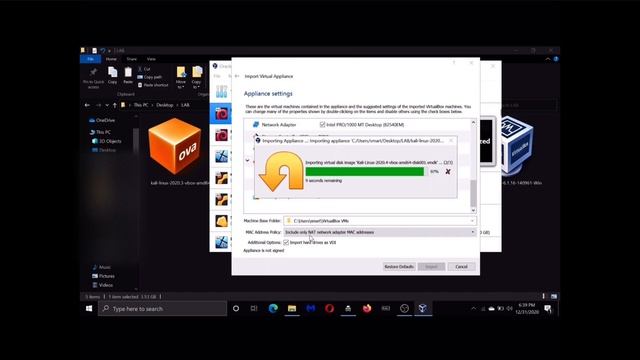The width and height of the screenshot is (640, 360).
Task: Open the File tab in Explorer
Action: pyautogui.click(x=91, y=59)
